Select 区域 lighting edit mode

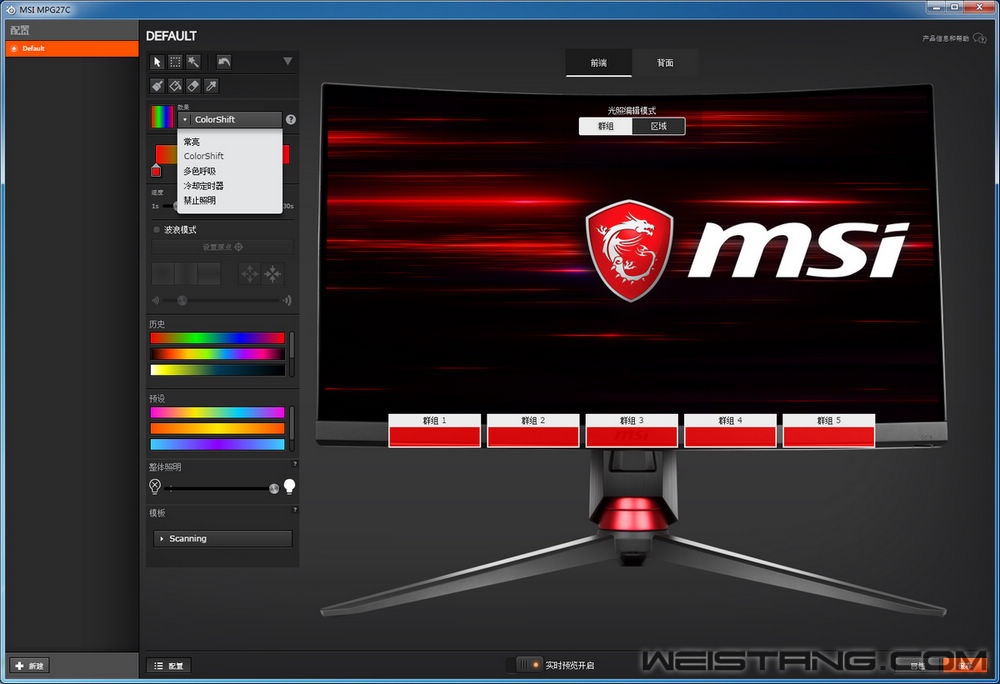pos(659,126)
